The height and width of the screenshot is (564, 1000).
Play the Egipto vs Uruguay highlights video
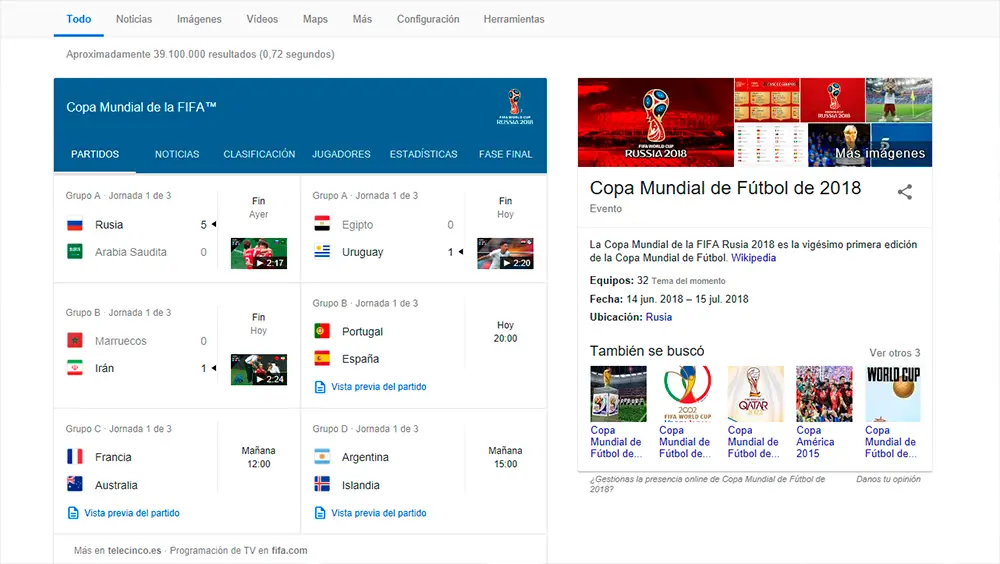(505, 253)
